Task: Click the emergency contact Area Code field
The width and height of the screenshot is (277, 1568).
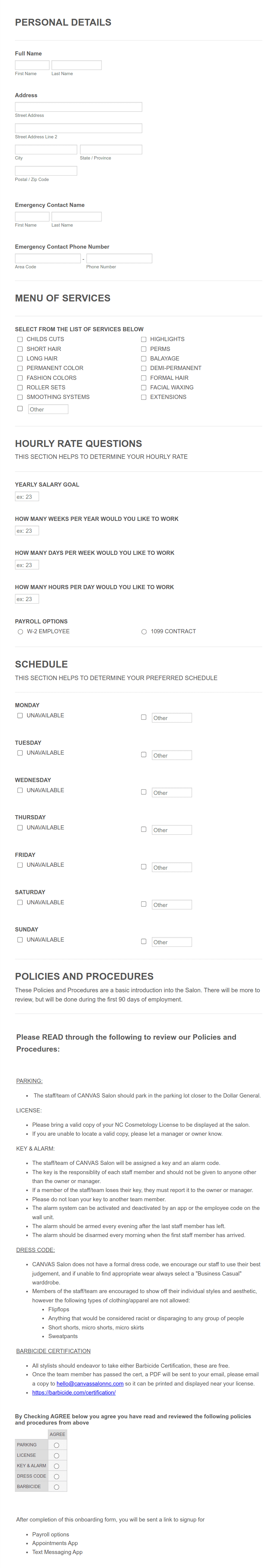Action: (48, 259)
